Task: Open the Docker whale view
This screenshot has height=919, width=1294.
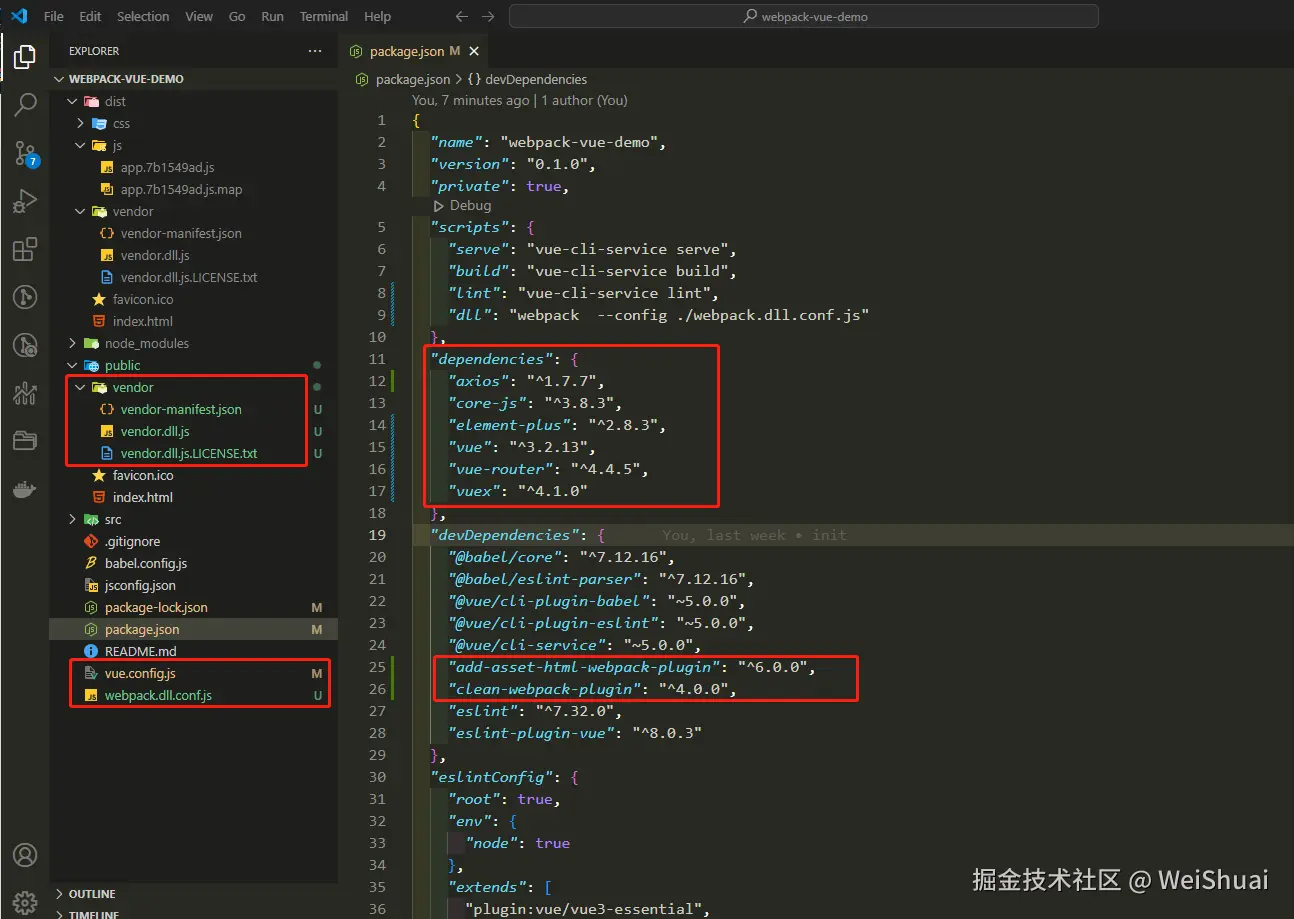Action: pyautogui.click(x=24, y=489)
